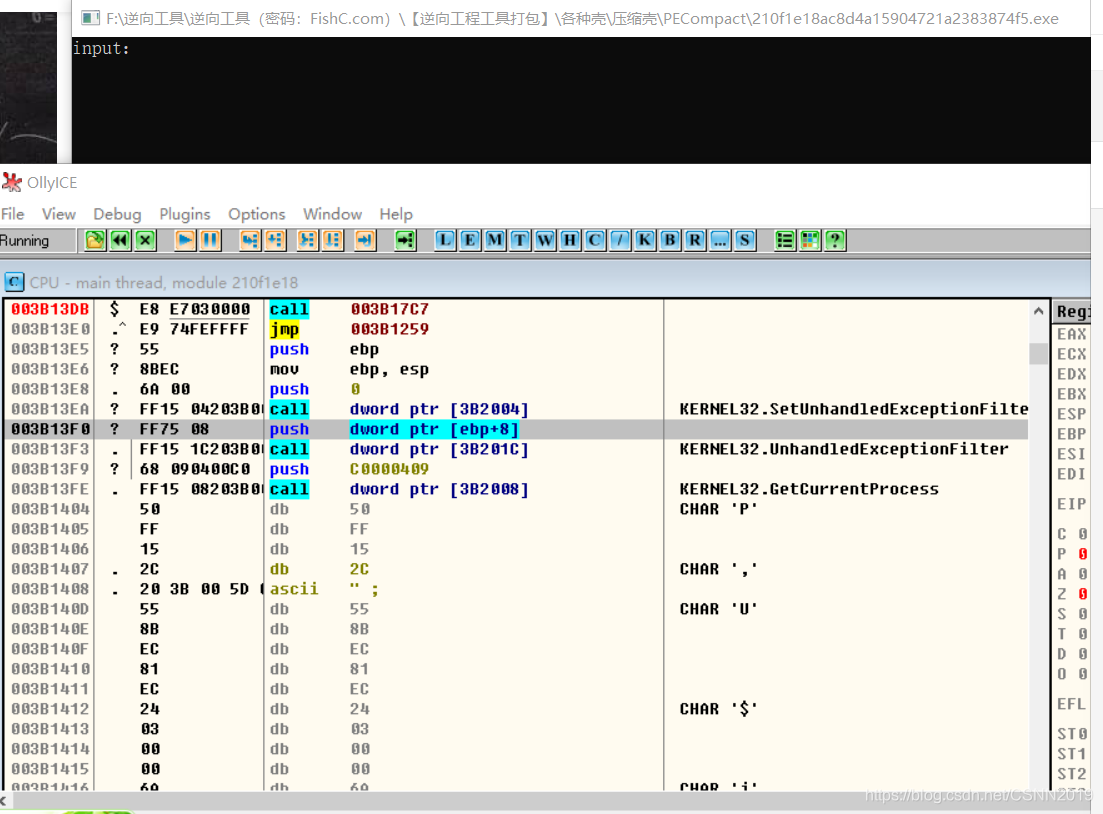Open Threads window with T button
The height and width of the screenshot is (814, 1103).
coord(520,241)
